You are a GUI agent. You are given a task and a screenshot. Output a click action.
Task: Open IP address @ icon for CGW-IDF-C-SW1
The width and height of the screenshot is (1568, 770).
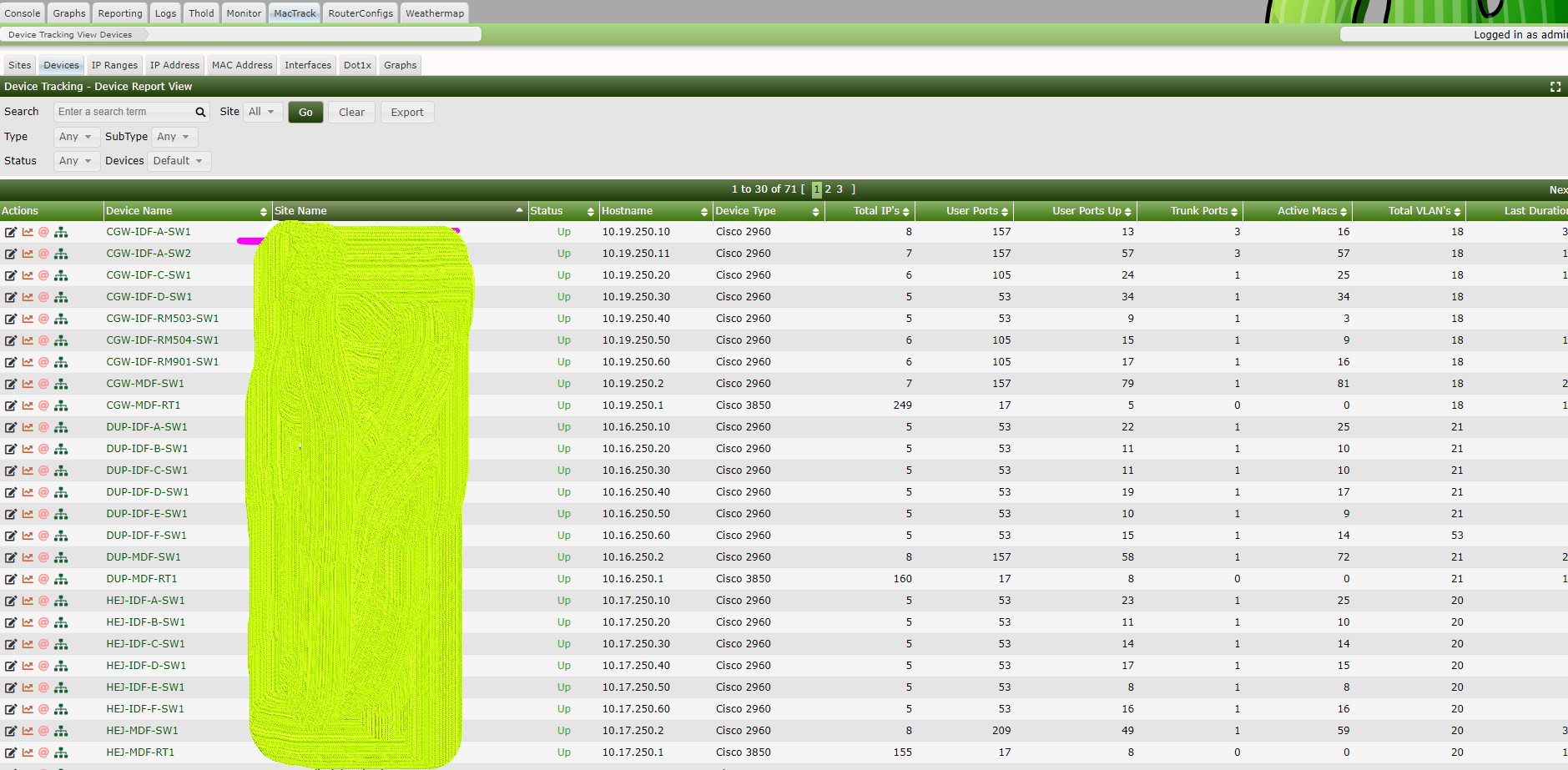coord(43,275)
